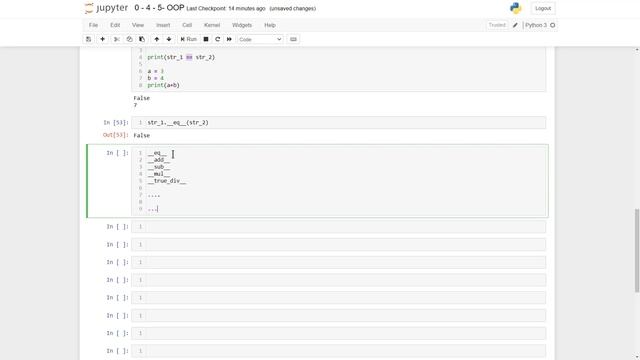This screenshot has width=640, height=360.
Task: Click the pencil edit mode indicator icon
Action: point(516,25)
